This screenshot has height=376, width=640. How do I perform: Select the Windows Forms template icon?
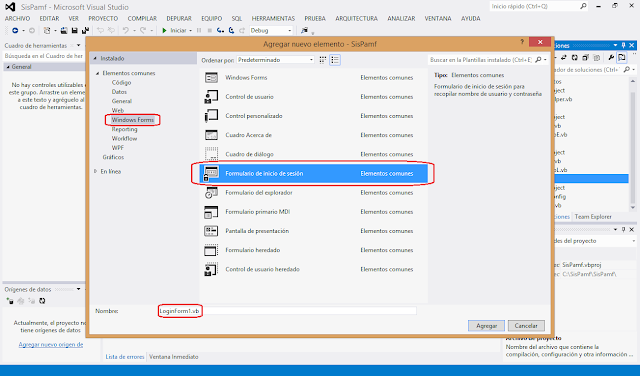[211, 78]
